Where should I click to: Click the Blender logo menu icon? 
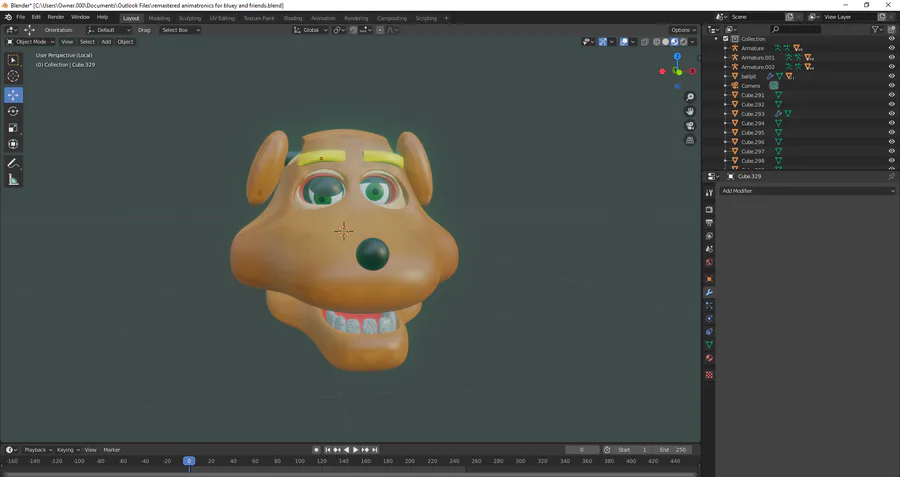click(x=8, y=18)
